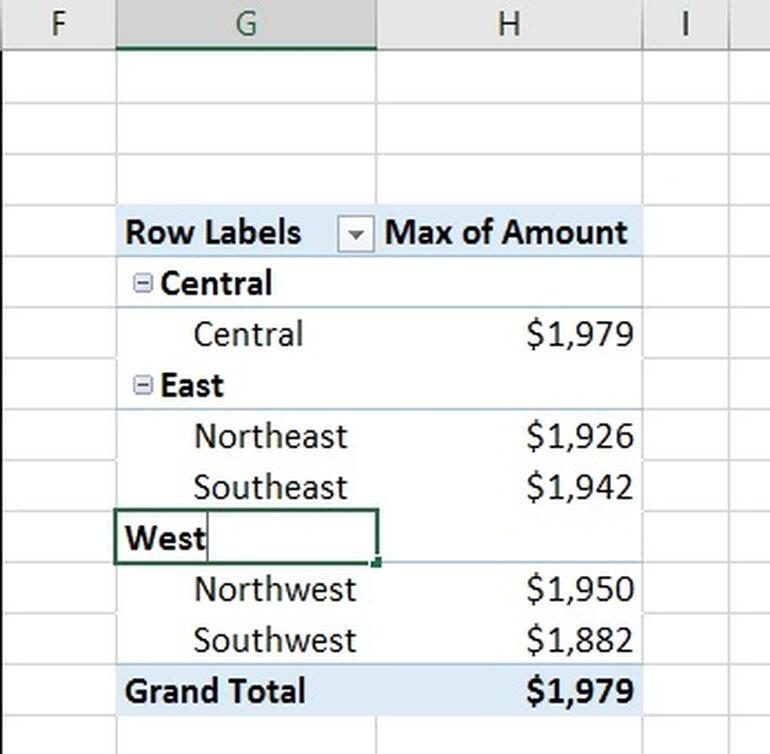Screen dimensions: 770x754
Task: Select the Central subregion row label
Action: [x=247, y=334]
